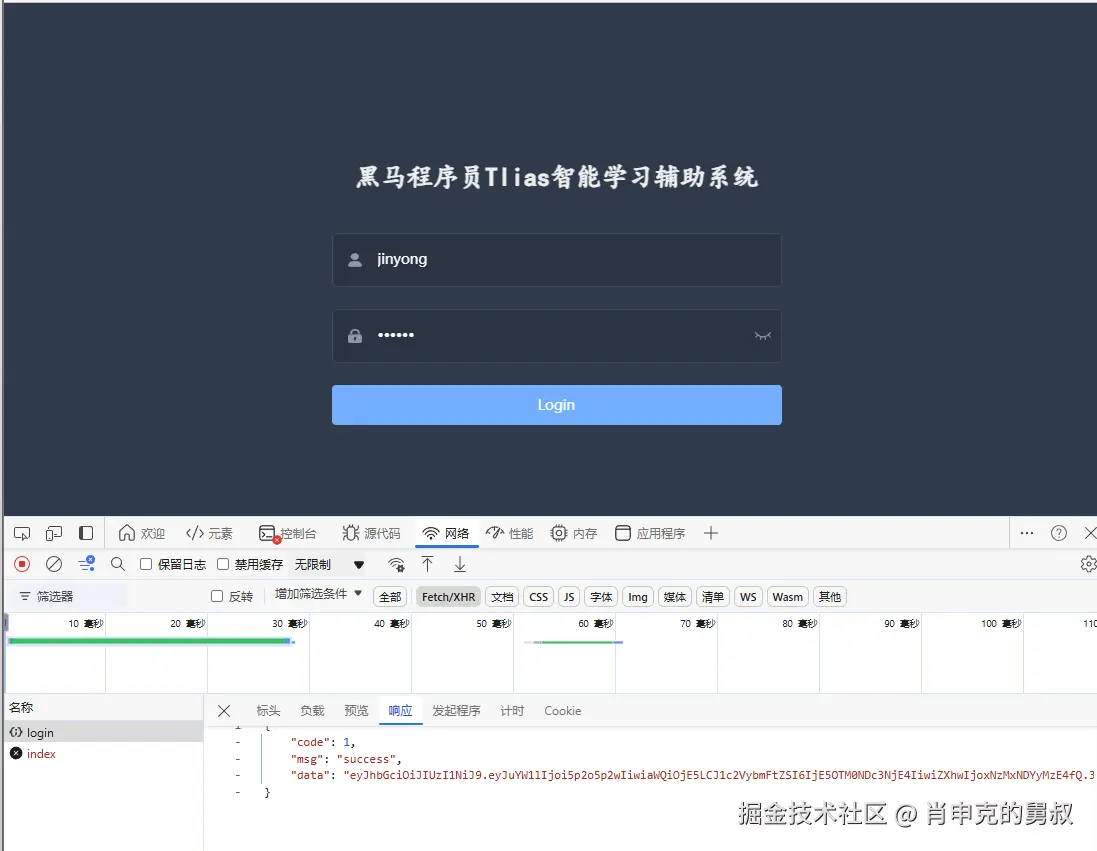The image size is (1097, 851).
Task: Enable the 保留日志 checkbox
Action: coord(146,564)
